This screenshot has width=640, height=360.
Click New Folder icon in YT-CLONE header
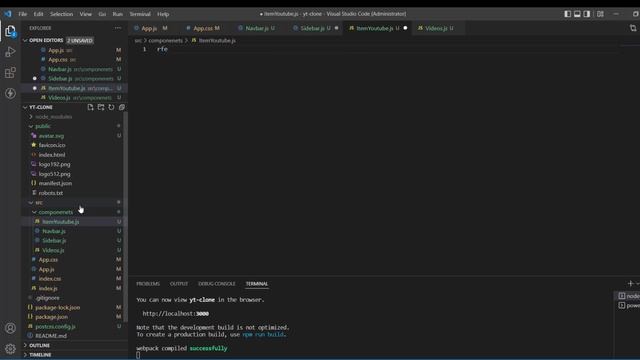point(101,107)
